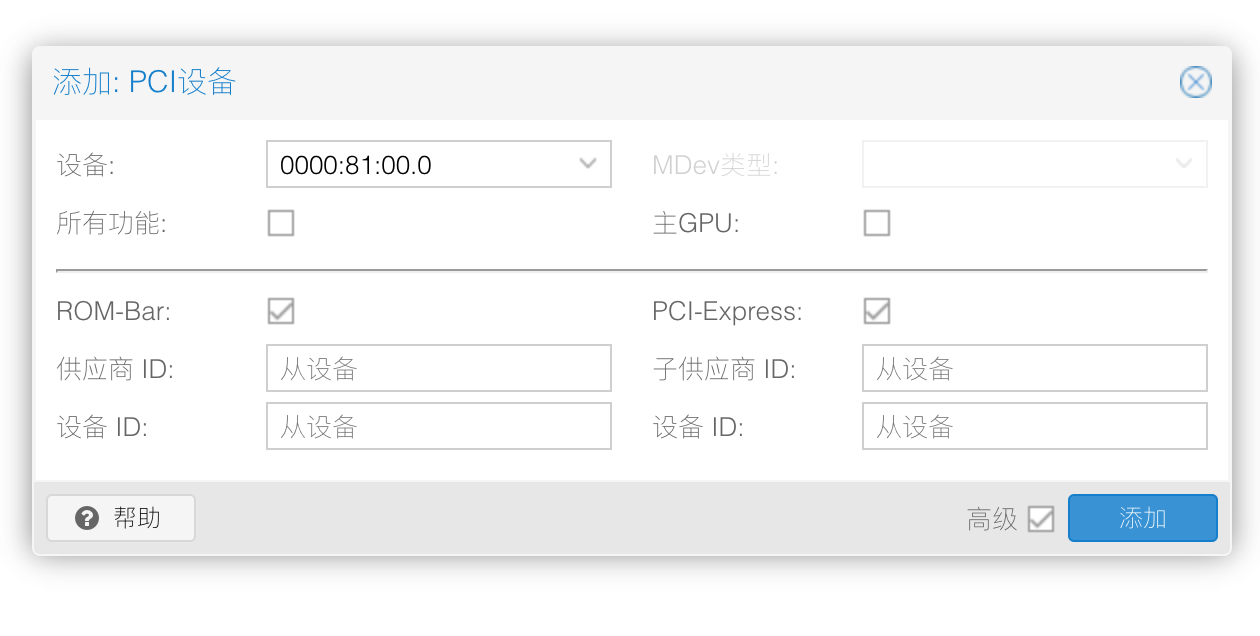Enable the 所有功能 checkbox

[x=281, y=223]
